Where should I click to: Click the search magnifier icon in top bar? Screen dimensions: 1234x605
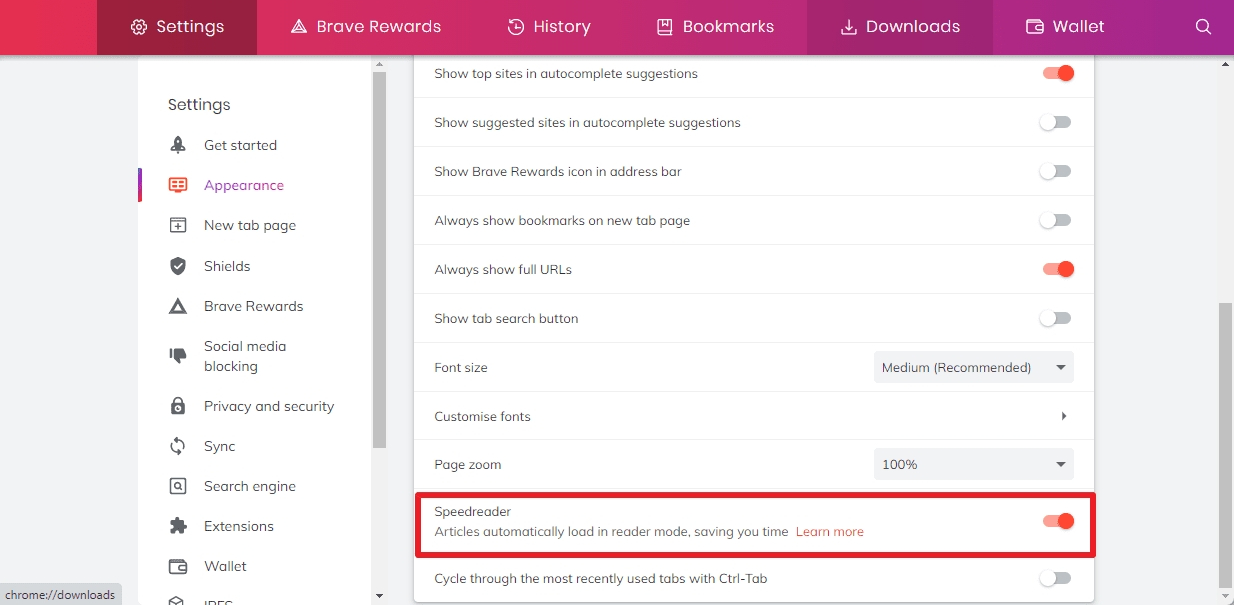[1203, 27]
